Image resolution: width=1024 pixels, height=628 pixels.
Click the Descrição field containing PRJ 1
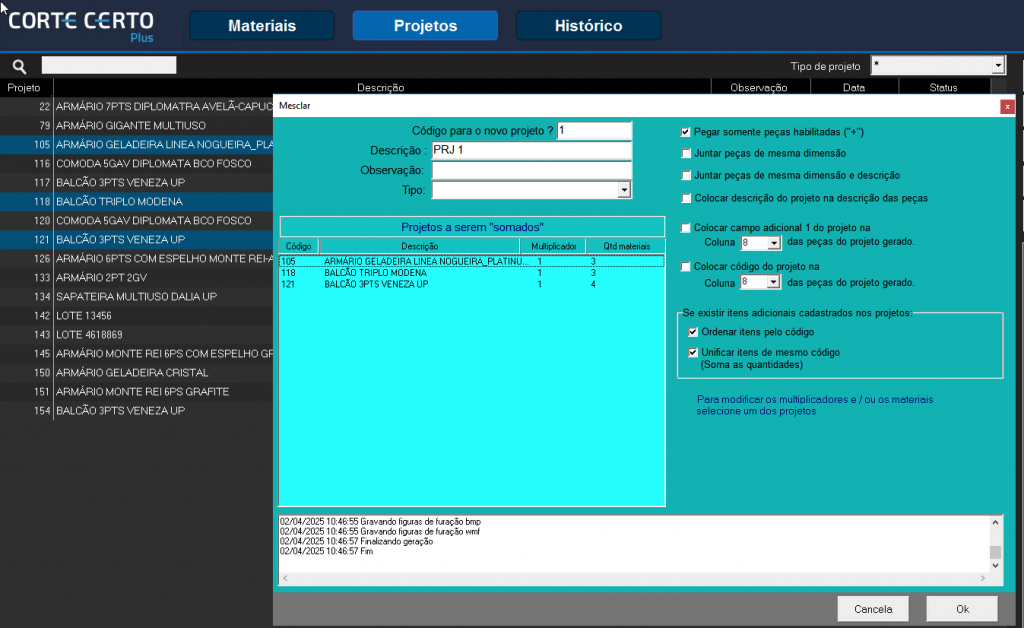(532, 150)
